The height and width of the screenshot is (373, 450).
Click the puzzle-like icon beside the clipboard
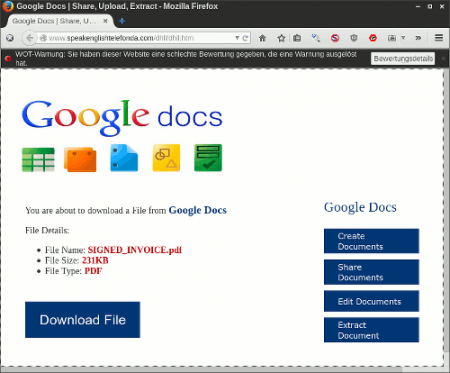click(315, 38)
